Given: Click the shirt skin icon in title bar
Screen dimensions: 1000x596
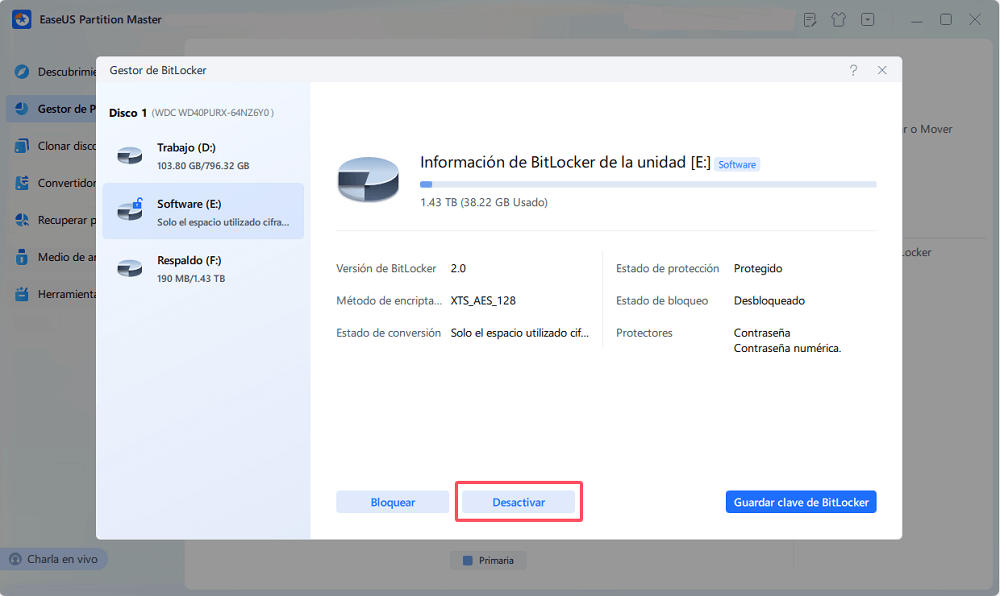Looking at the screenshot, I should pyautogui.click(x=839, y=20).
